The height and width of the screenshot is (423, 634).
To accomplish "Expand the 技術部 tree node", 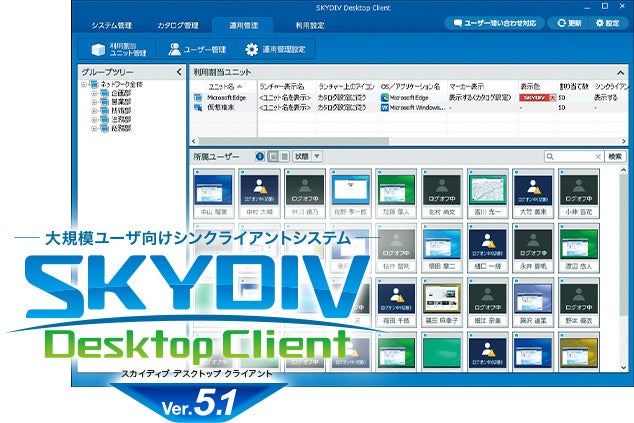I will pos(94,111).
